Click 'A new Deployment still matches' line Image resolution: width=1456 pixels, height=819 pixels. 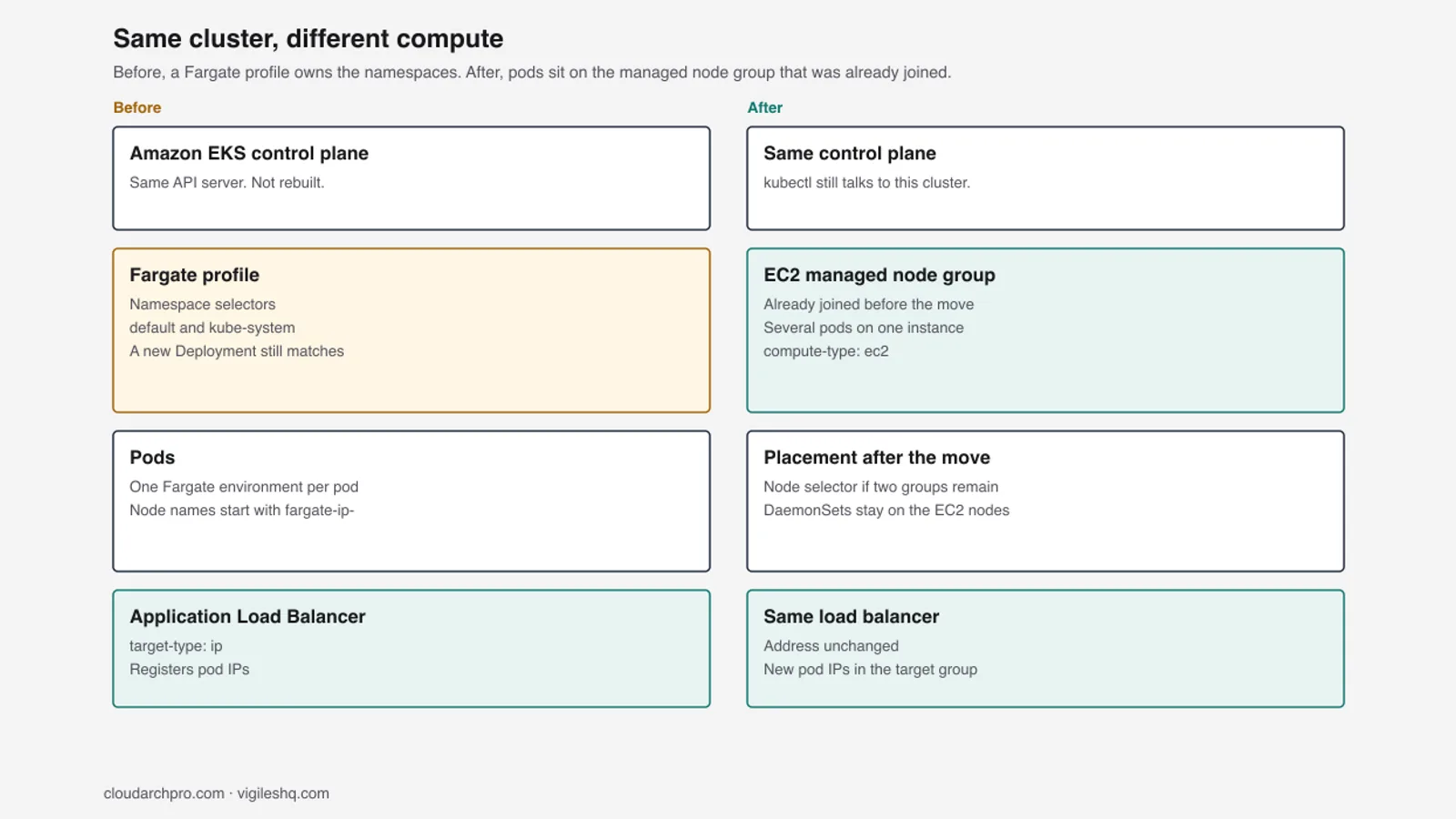[x=237, y=351]
